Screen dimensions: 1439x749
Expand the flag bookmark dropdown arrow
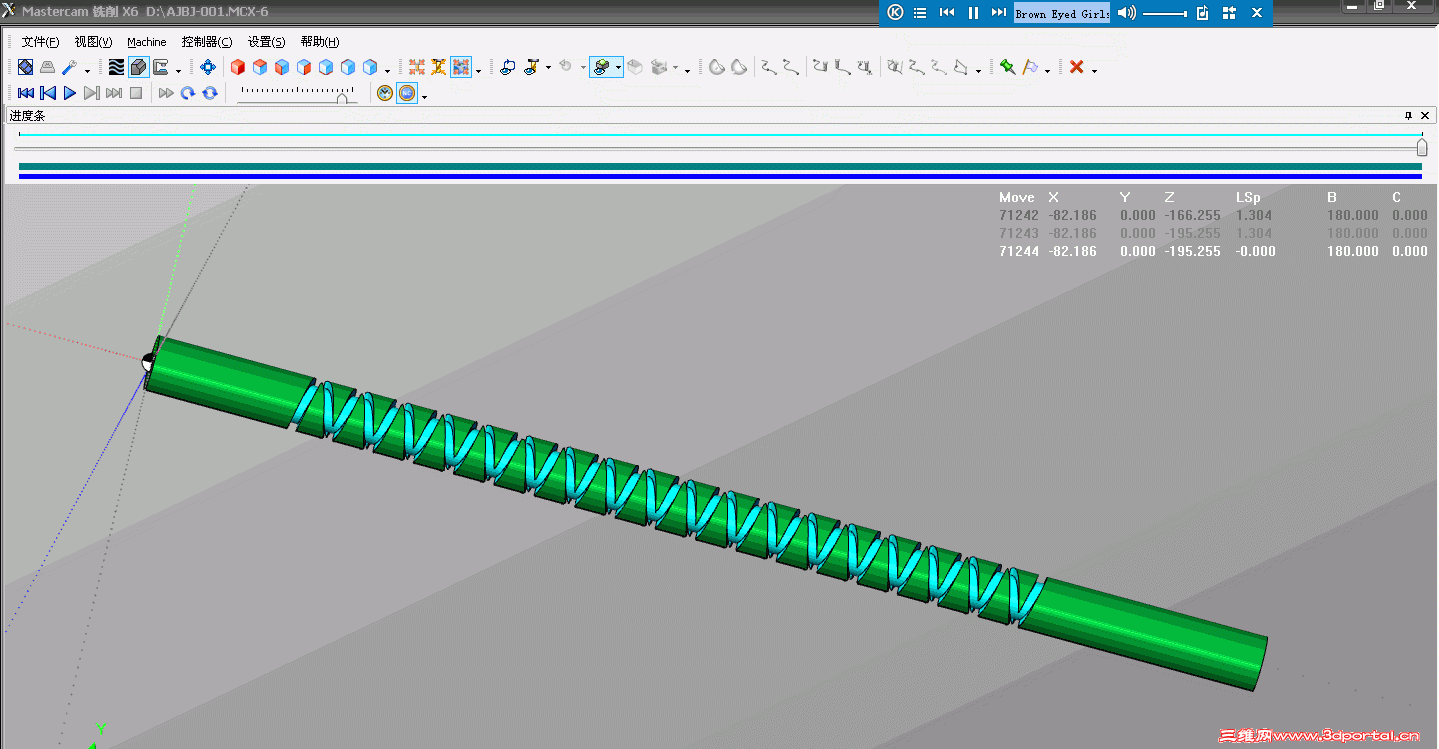pos(1047,70)
